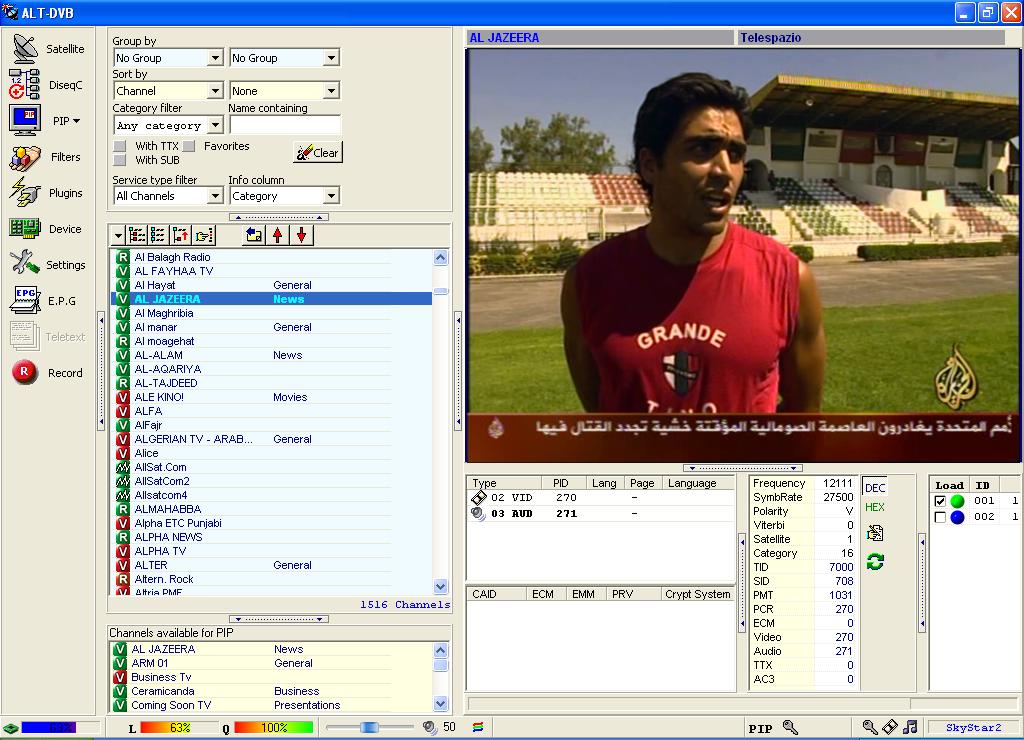Uncheck the Load box for ID 001

tap(940, 501)
